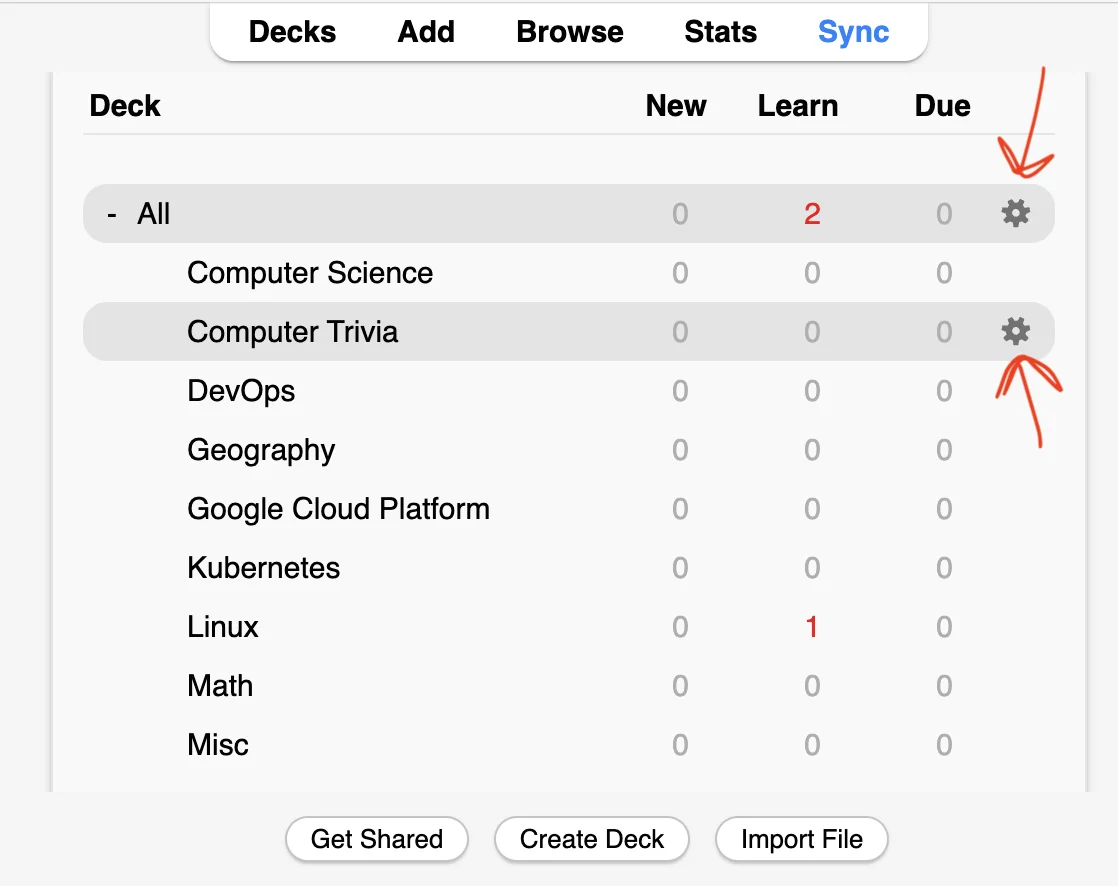
Task: Open the Math deck
Action: (x=220, y=686)
